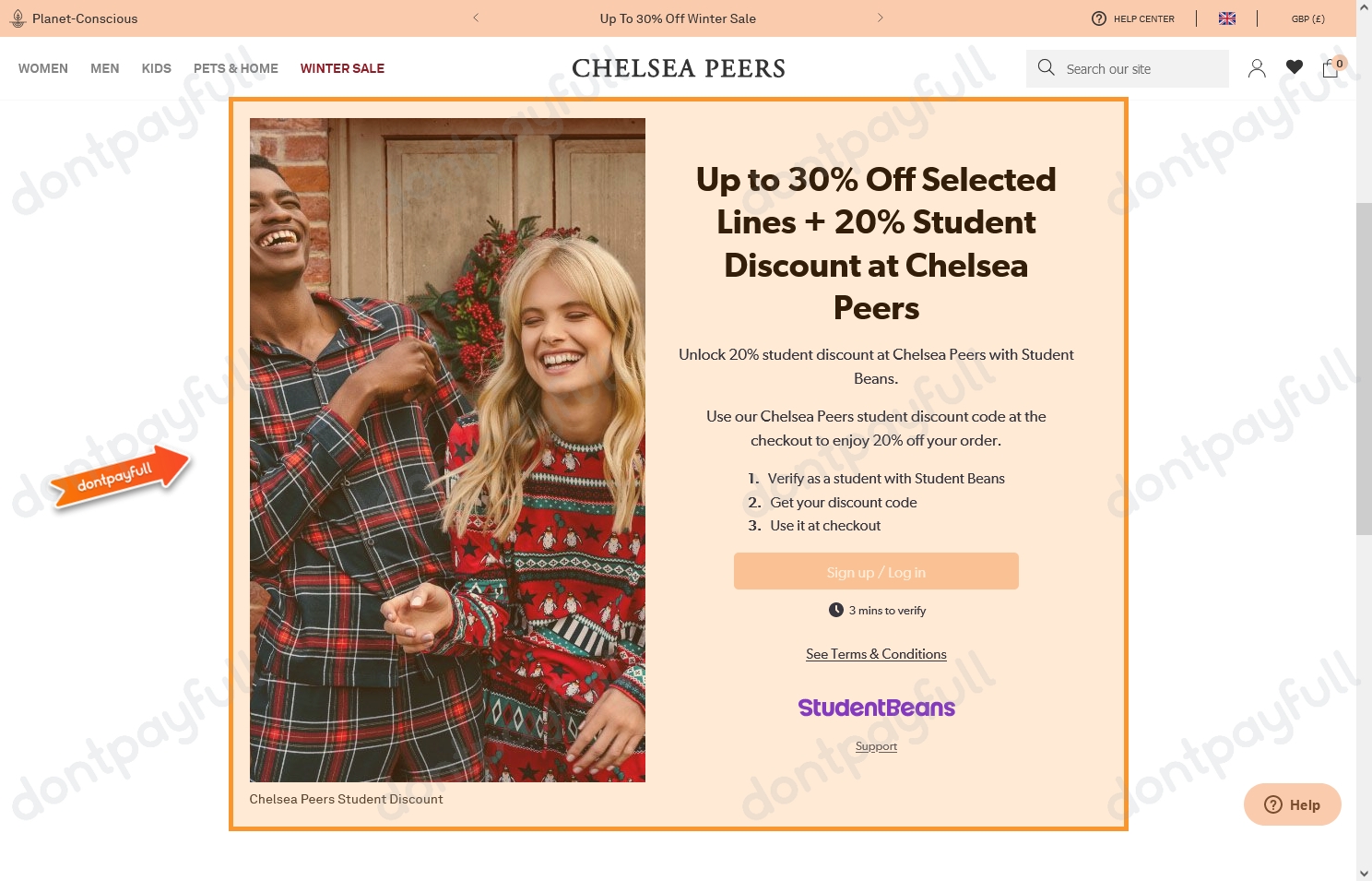The image size is (1372, 881).
Task: Click the UK flag language selector
Action: tap(1227, 18)
